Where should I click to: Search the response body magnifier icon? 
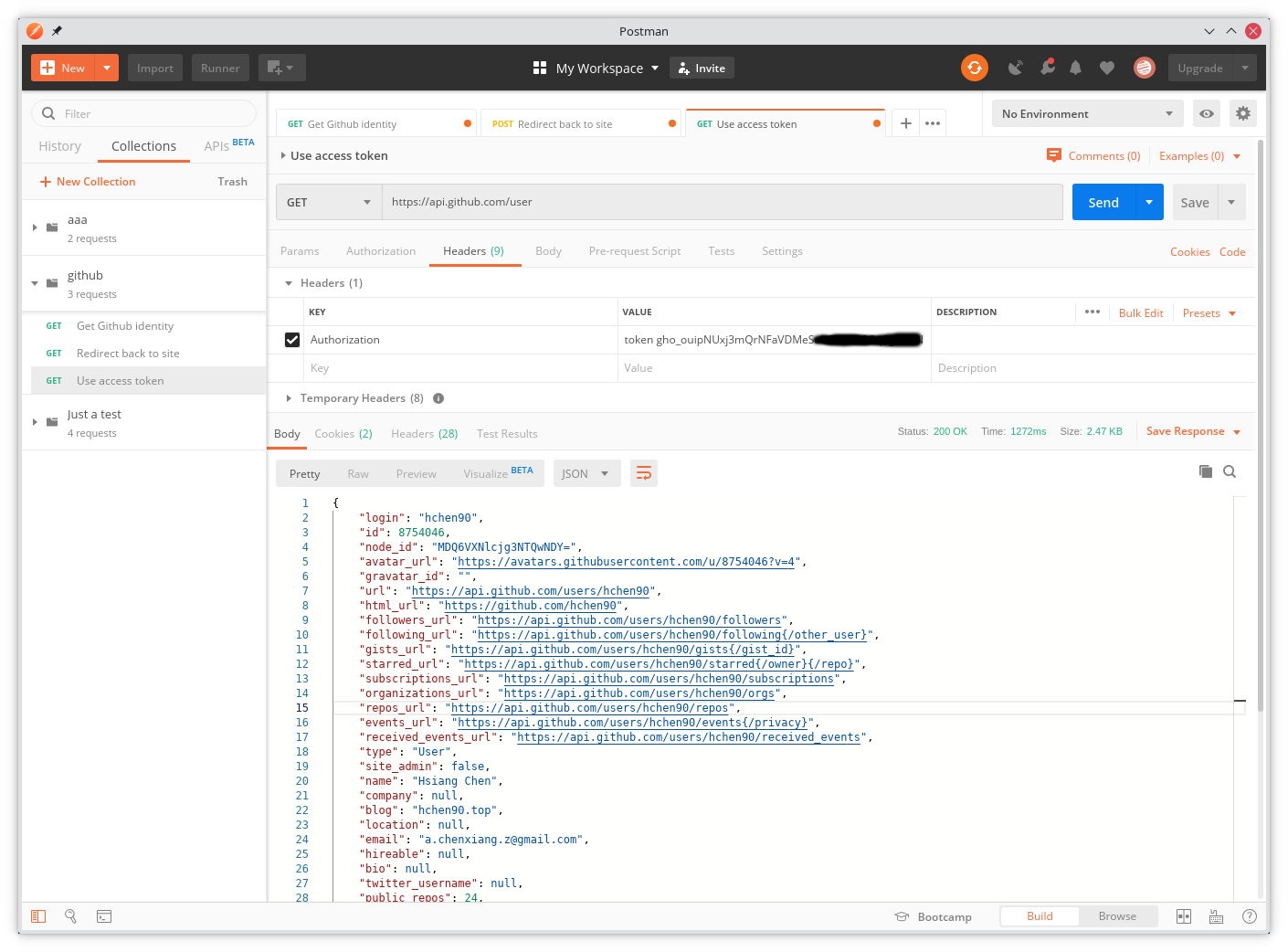(1230, 471)
